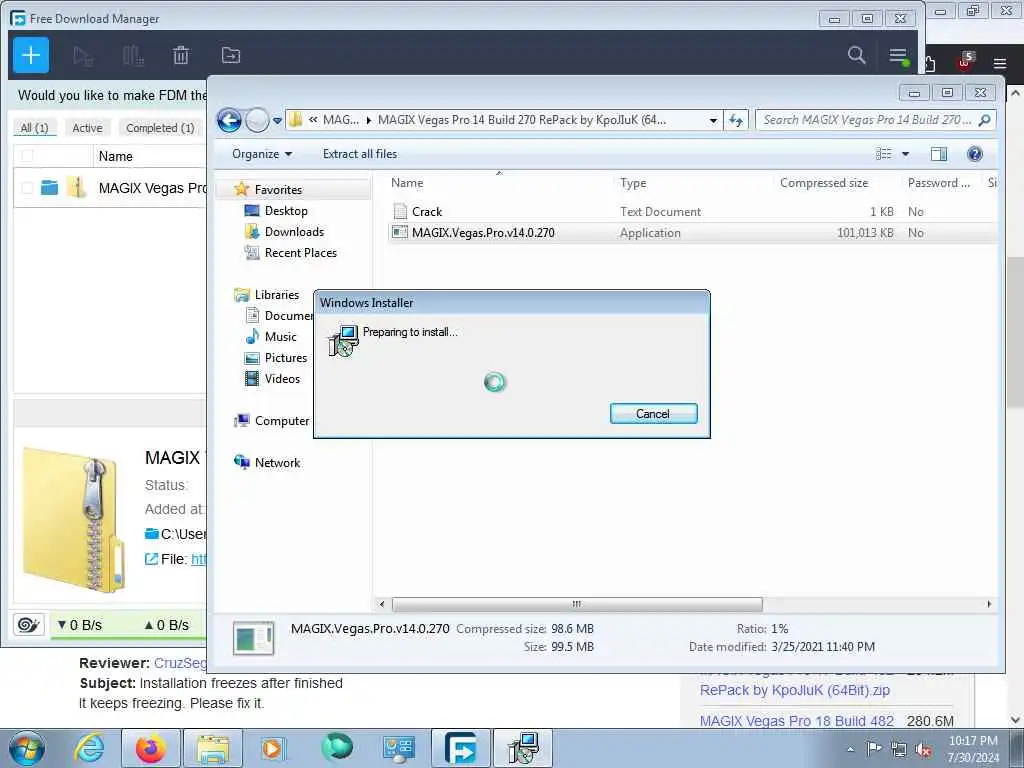Open the File link in FDM details
1024x768 pixels.
click(x=199, y=559)
